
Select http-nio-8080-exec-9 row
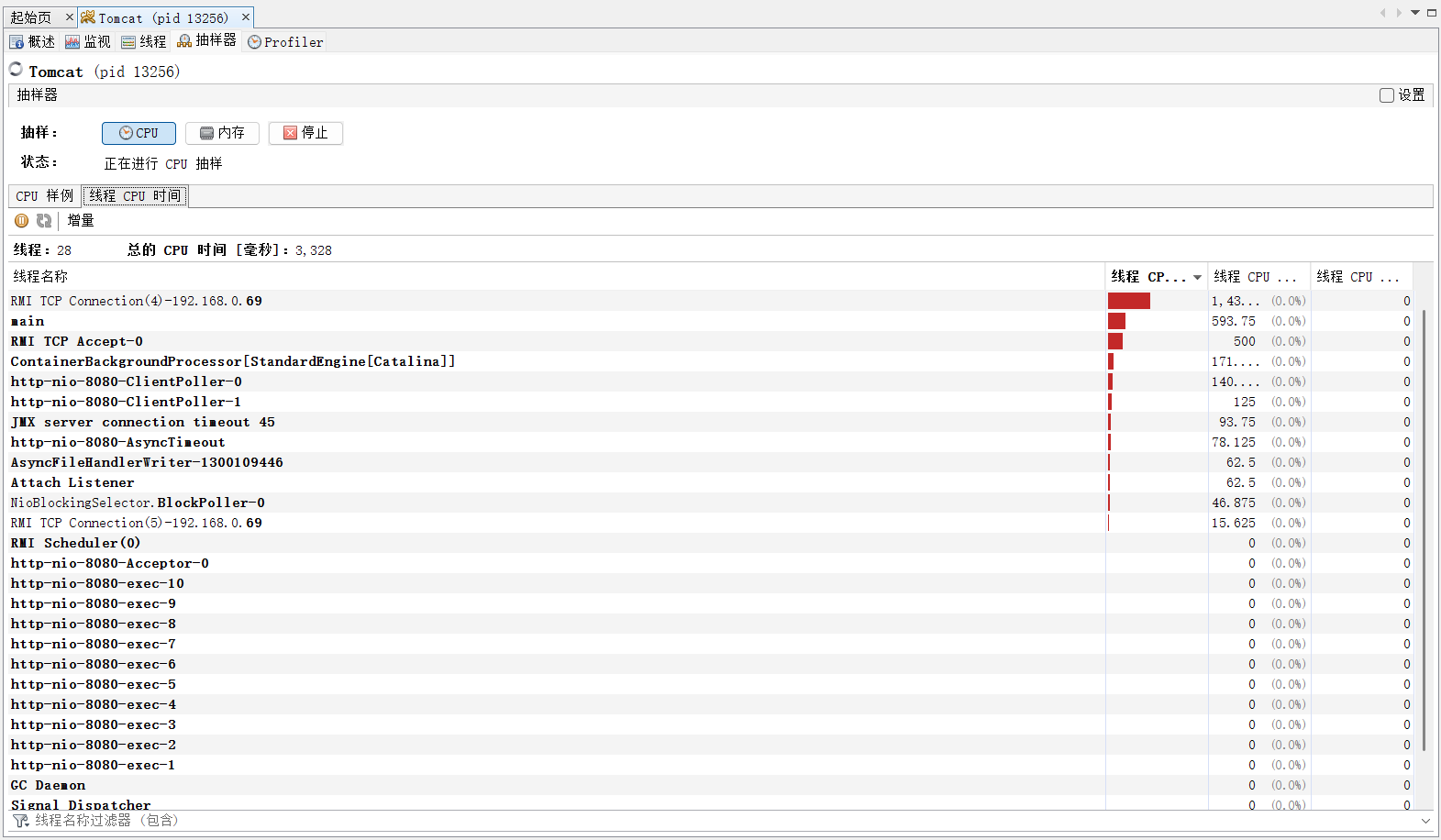pos(711,603)
